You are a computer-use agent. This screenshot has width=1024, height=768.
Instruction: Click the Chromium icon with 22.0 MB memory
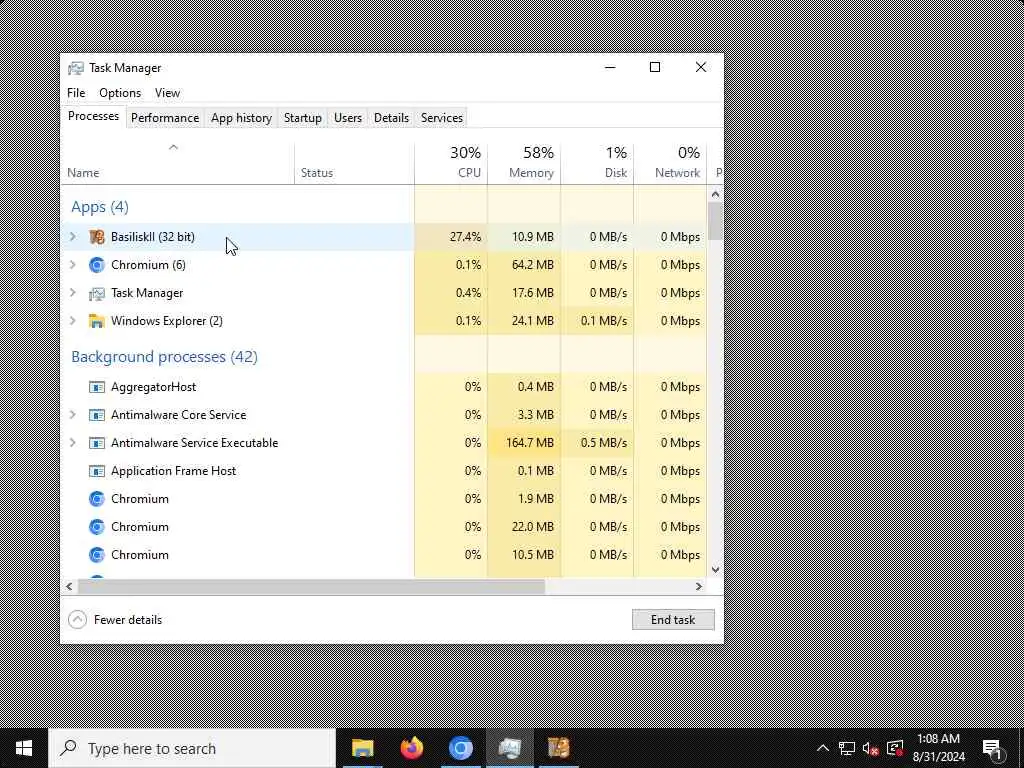tap(97, 528)
